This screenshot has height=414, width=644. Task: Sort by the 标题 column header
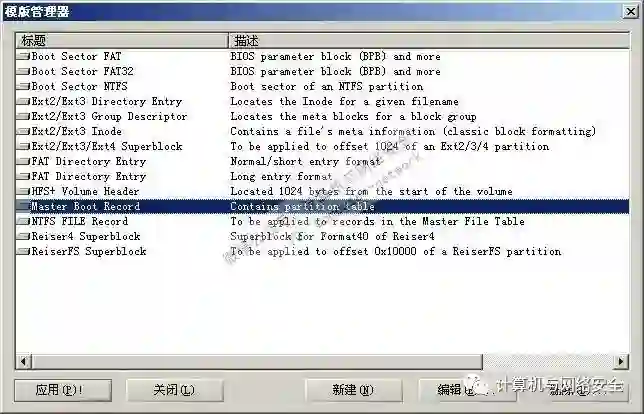122,41
